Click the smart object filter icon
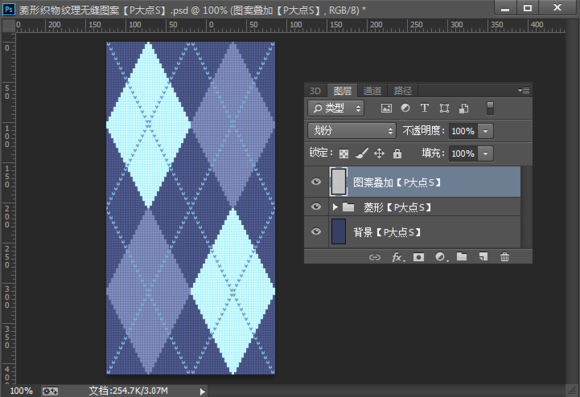The width and height of the screenshot is (580, 397). tap(464, 108)
